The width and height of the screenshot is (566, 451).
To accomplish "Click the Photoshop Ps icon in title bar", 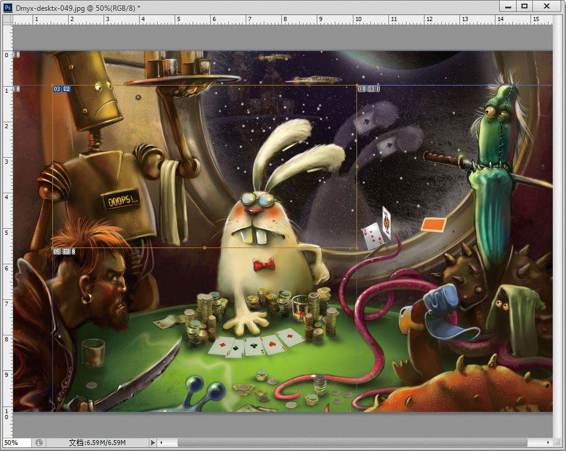I will 7,7.
